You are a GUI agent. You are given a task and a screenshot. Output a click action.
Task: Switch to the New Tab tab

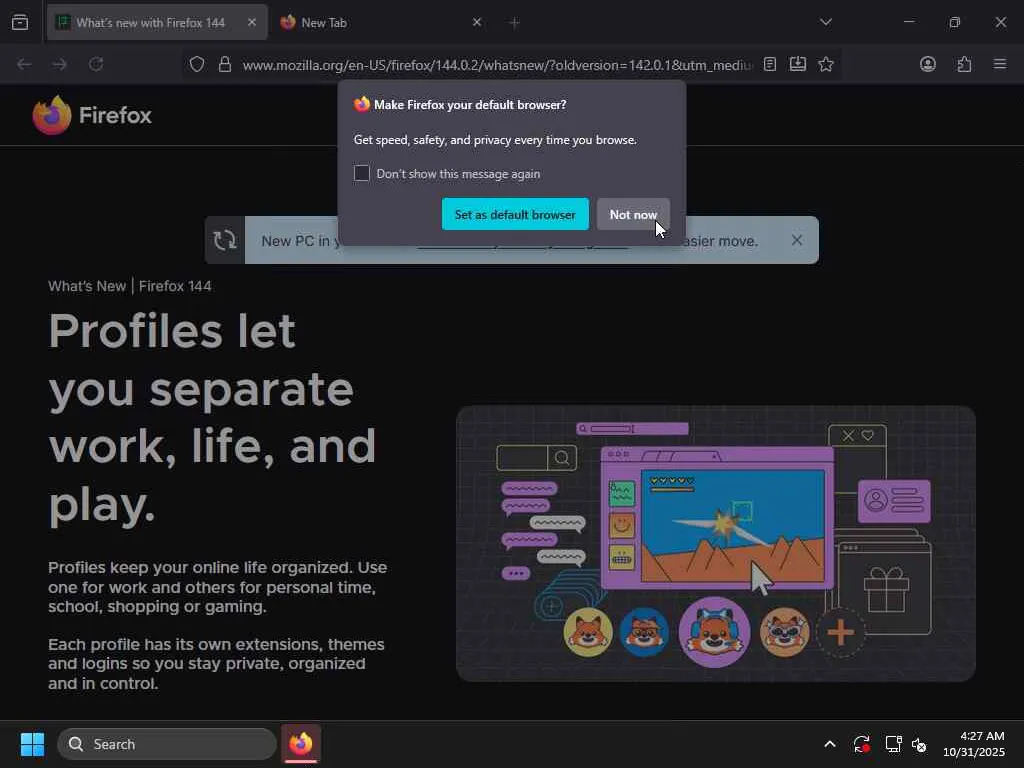tap(382, 22)
